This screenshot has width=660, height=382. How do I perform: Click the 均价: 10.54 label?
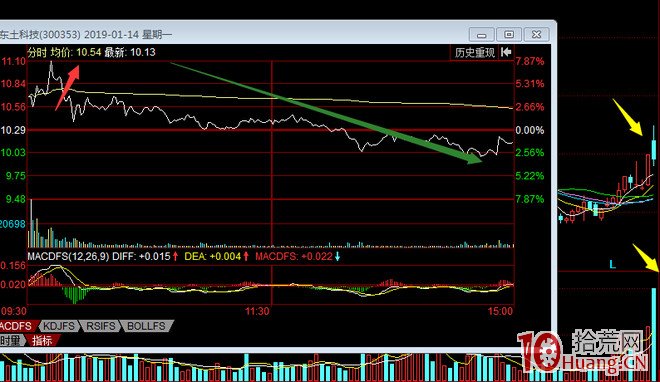click(x=76, y=53)
